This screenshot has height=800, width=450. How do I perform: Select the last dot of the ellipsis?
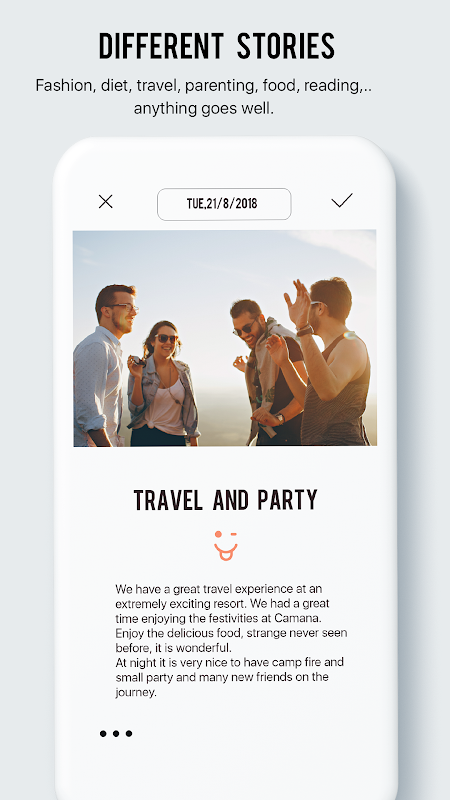point(129,734)
